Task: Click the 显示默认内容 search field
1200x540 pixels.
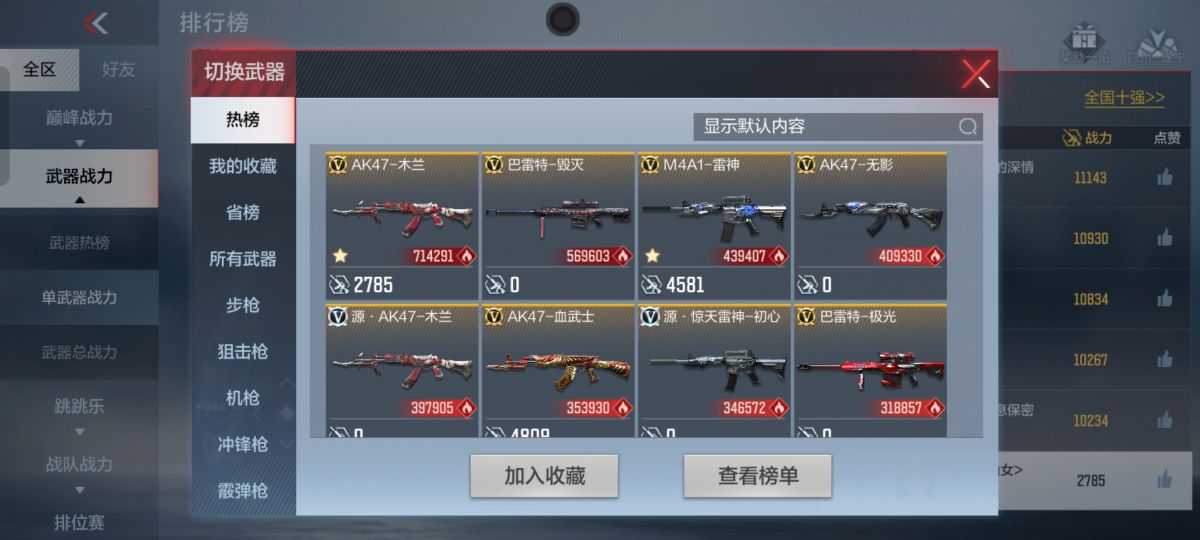Action: (x=838, y=127)
